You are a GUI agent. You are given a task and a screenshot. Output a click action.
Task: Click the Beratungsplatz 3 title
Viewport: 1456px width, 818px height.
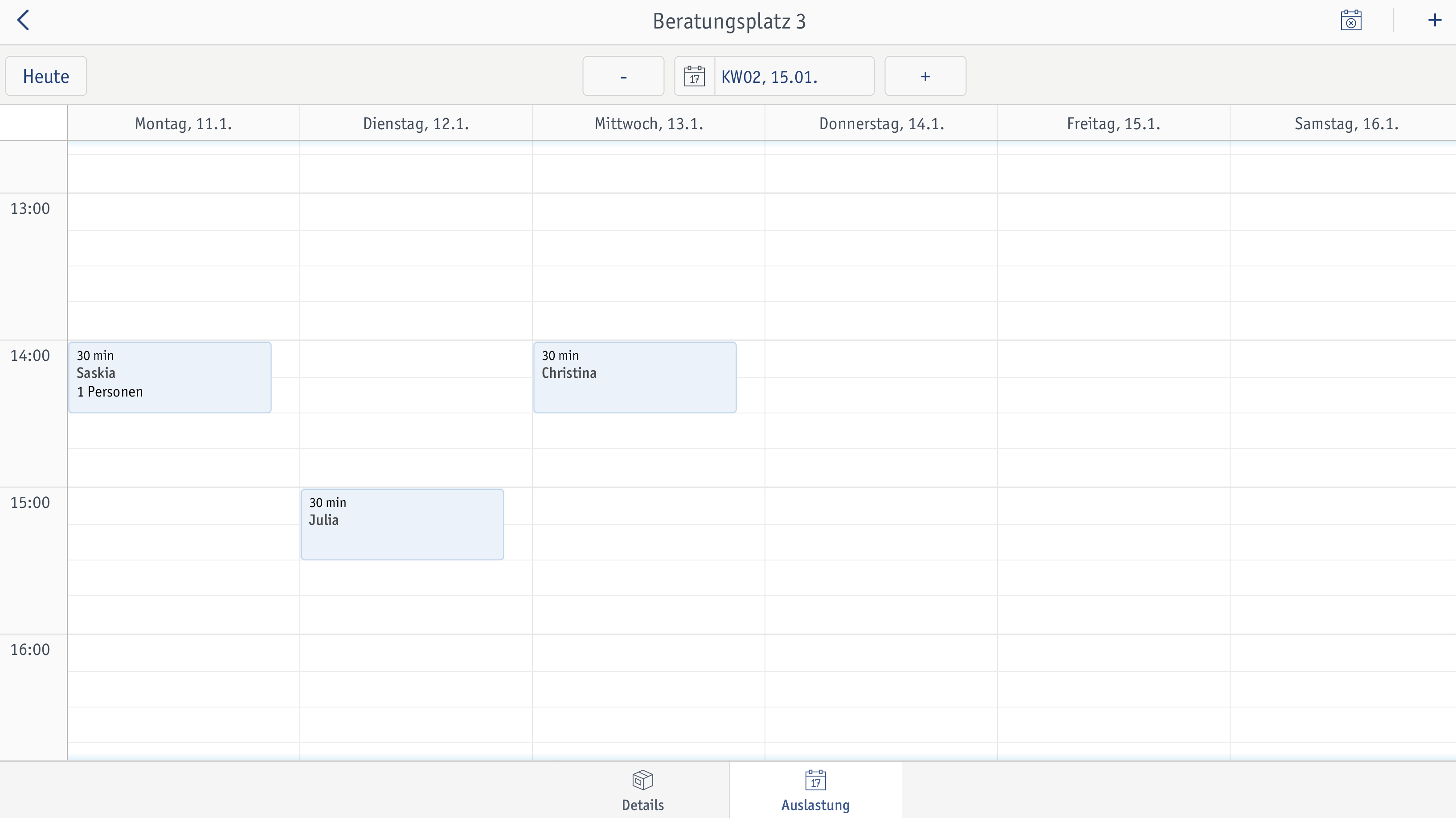[729, 21]
